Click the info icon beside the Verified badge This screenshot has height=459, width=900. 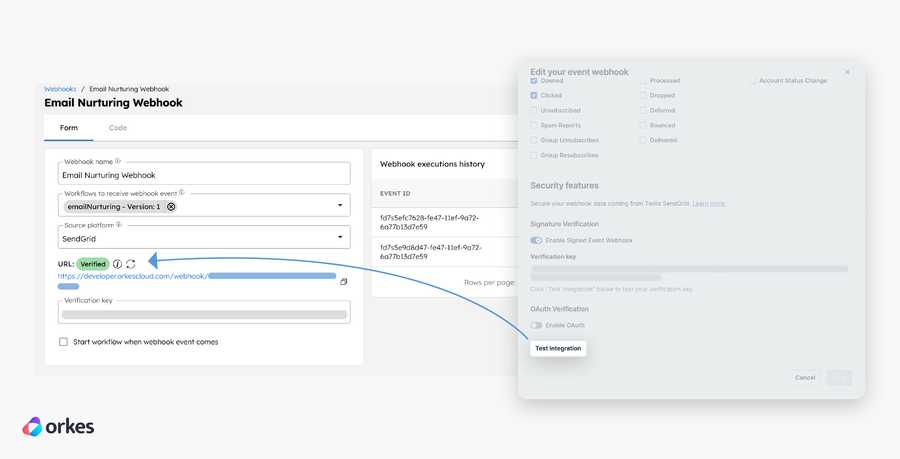pyautogui.click(x=117, y=264)
